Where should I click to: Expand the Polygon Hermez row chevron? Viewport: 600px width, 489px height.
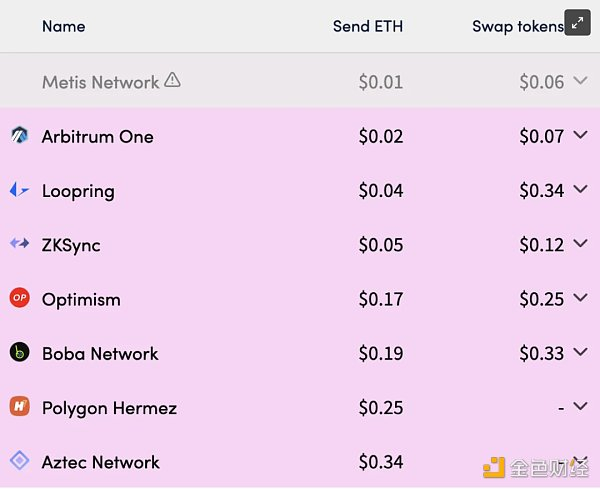tap(580, 407)
